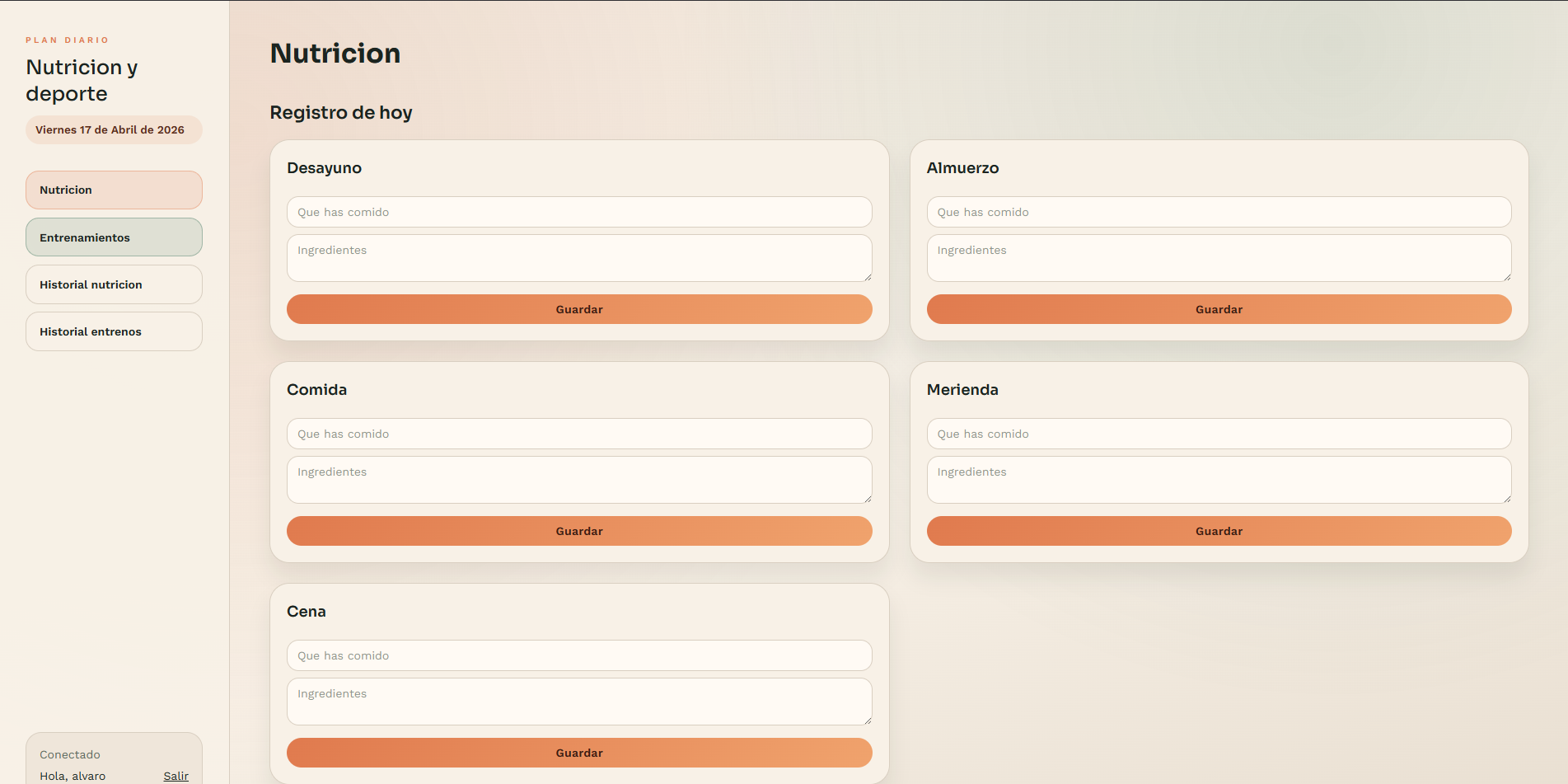Save the Desayuno meal entry
The height and width of the screenshot is (784, 1568).
click(579, 309)
